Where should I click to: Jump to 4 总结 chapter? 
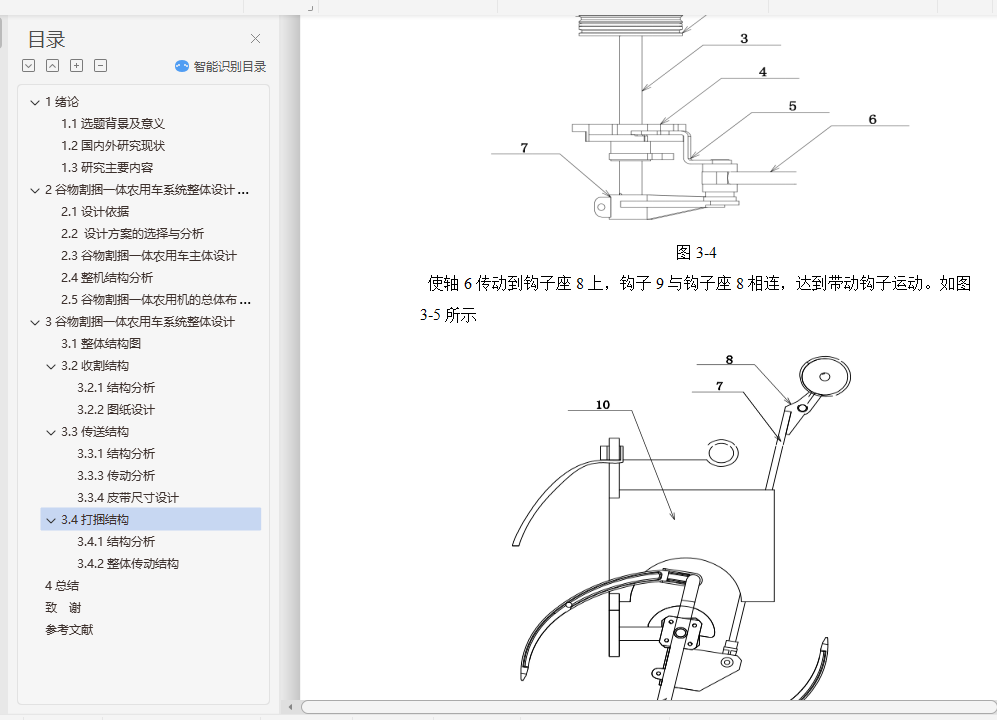pyautogui.click(x=62, y=586)
